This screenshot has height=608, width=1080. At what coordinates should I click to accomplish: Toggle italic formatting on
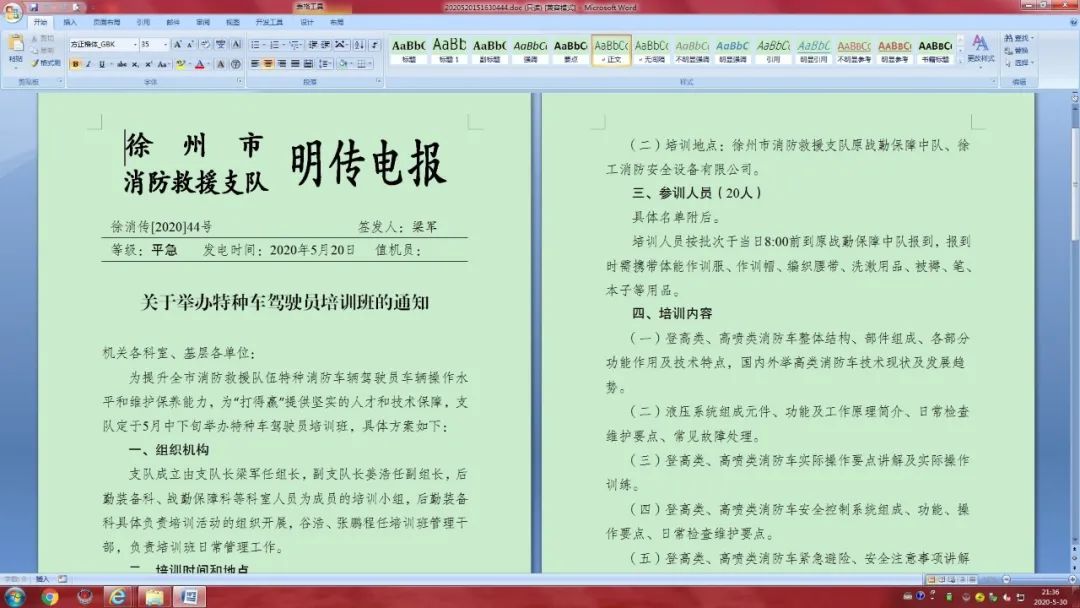88,62
